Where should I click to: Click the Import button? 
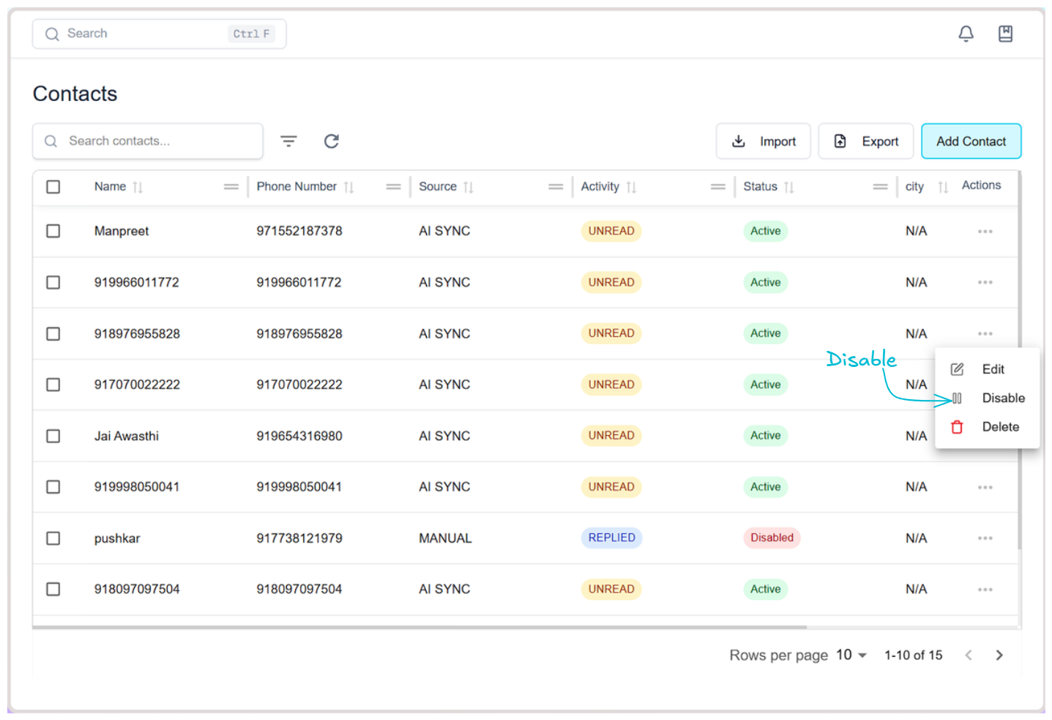click(763, 141)
